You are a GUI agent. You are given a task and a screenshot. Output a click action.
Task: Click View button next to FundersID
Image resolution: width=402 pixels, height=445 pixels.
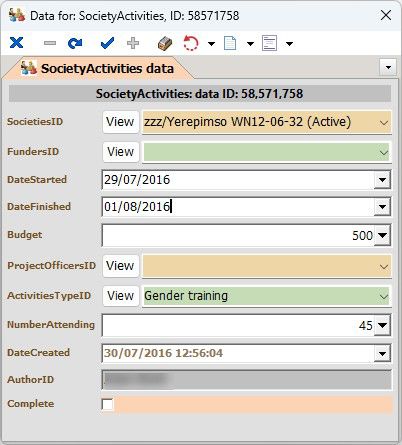(x=121, y=152)
